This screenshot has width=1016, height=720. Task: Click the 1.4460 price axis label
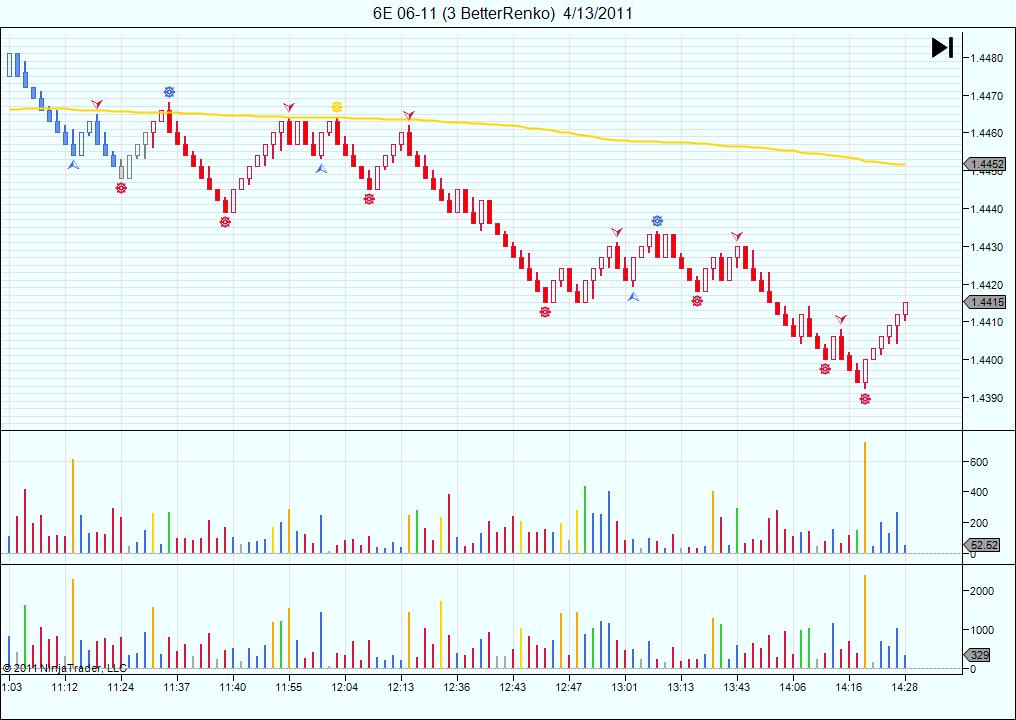(986, 134)
